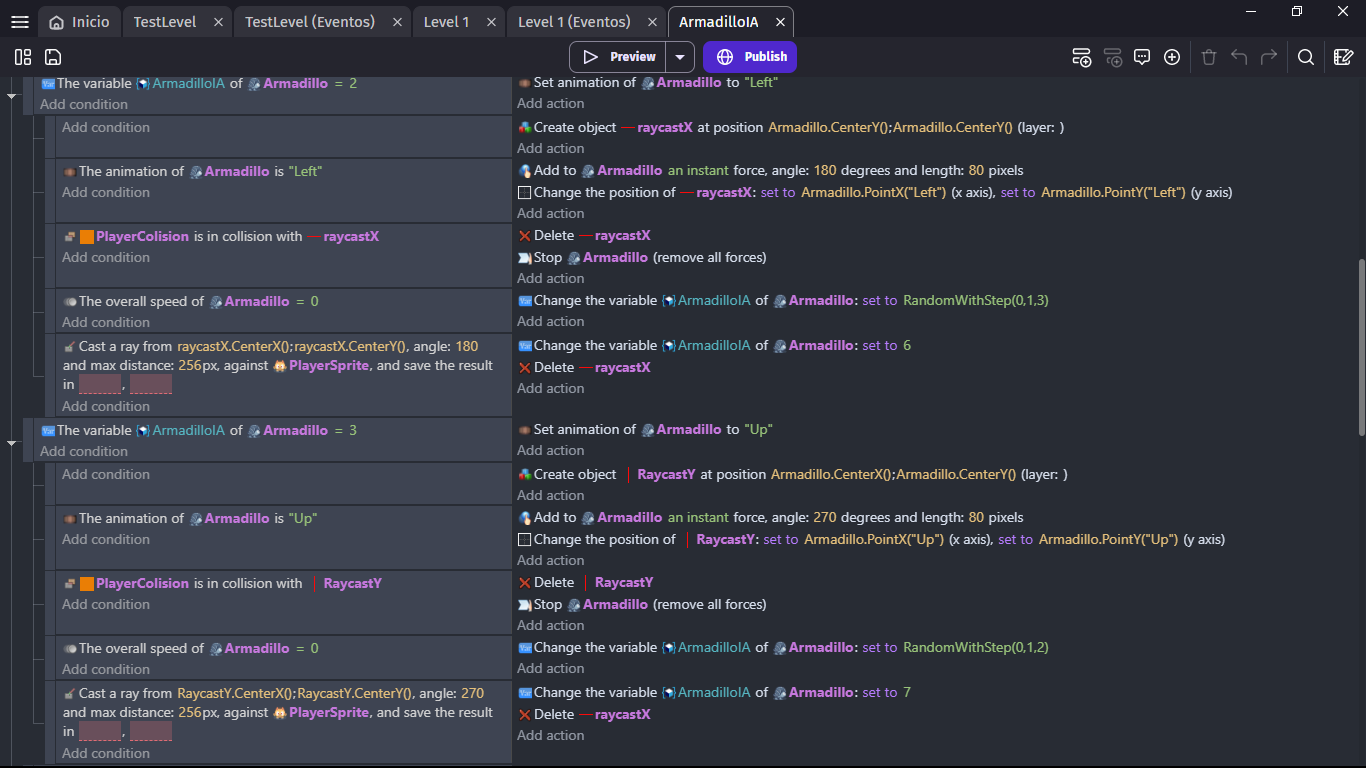Delete selected events with the trash icon

(x=1209, y=57)
